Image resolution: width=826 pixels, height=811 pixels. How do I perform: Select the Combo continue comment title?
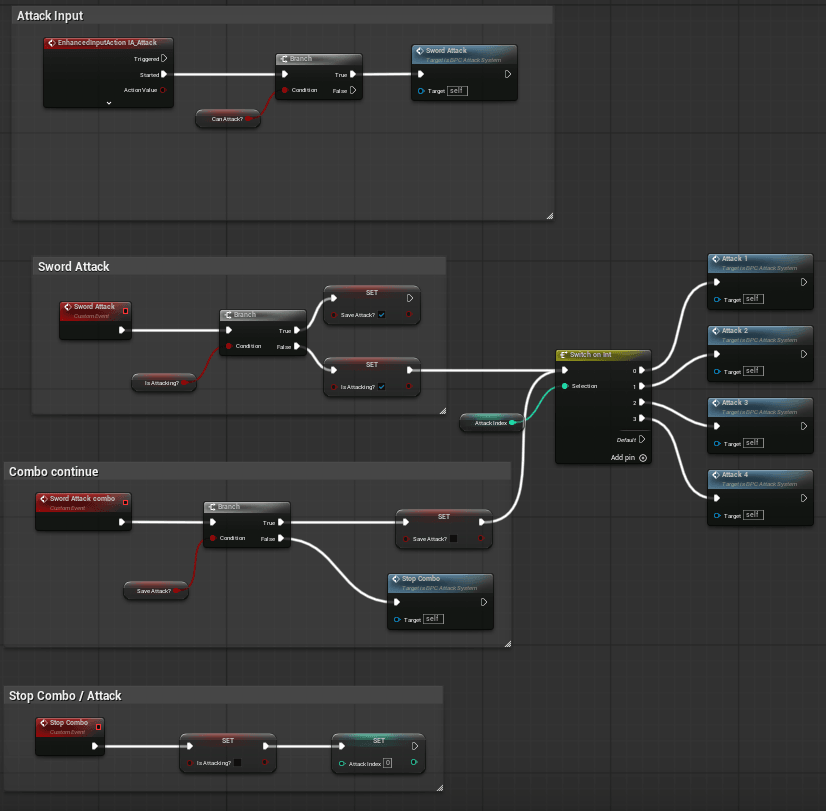[54, 472]
